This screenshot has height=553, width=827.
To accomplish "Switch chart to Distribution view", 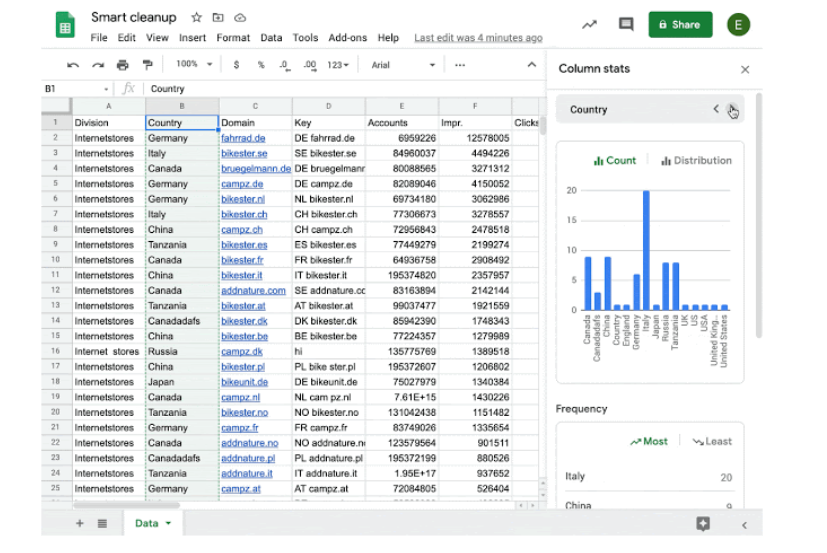I will click(x=696, y=160).
